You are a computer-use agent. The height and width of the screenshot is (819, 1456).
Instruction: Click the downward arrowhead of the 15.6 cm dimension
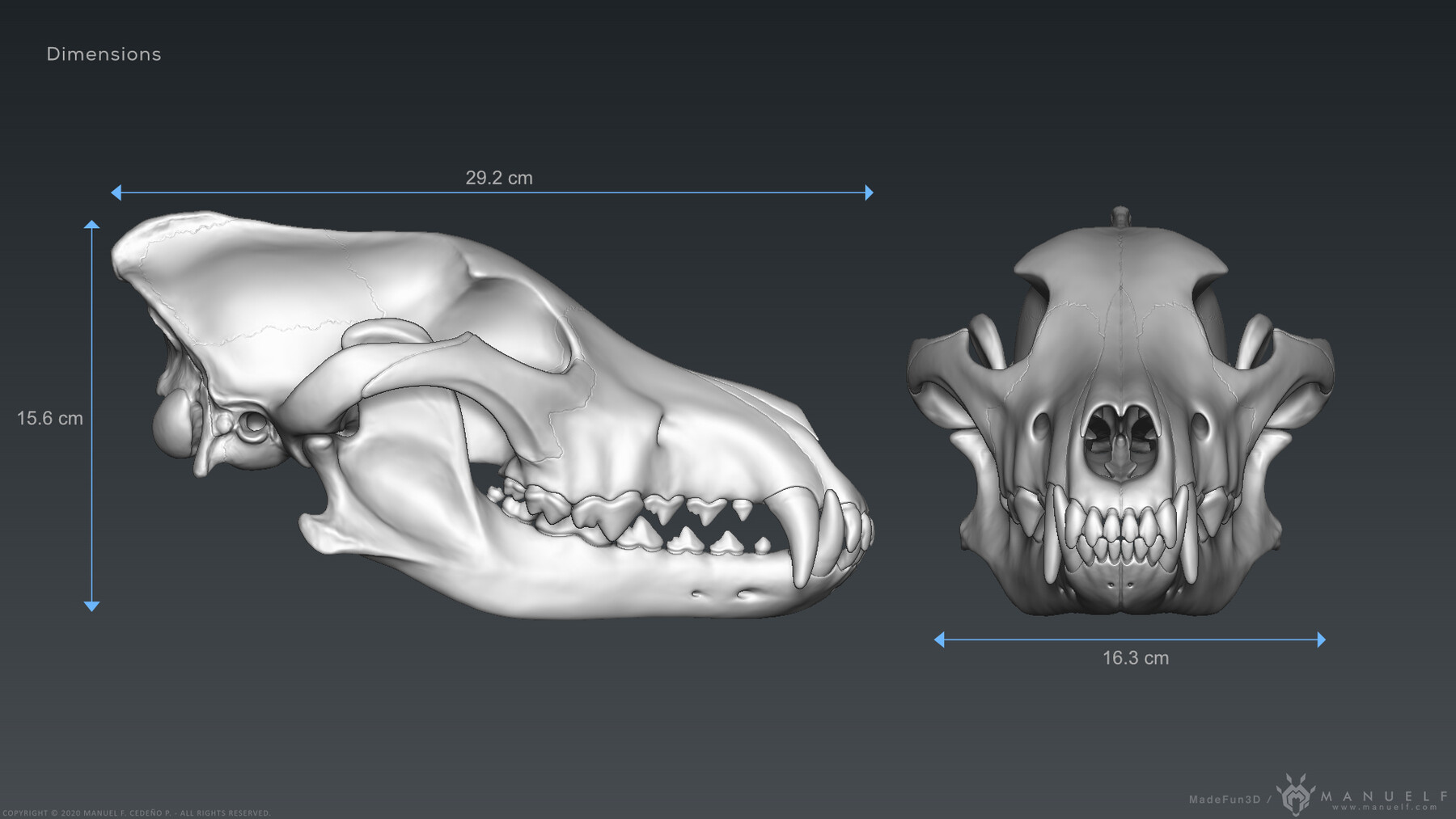[x=92, y=608]
